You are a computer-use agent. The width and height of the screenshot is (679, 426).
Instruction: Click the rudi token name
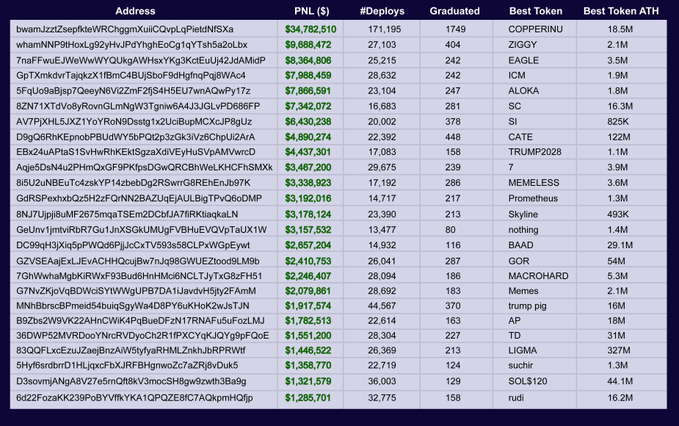coord(516,397)
